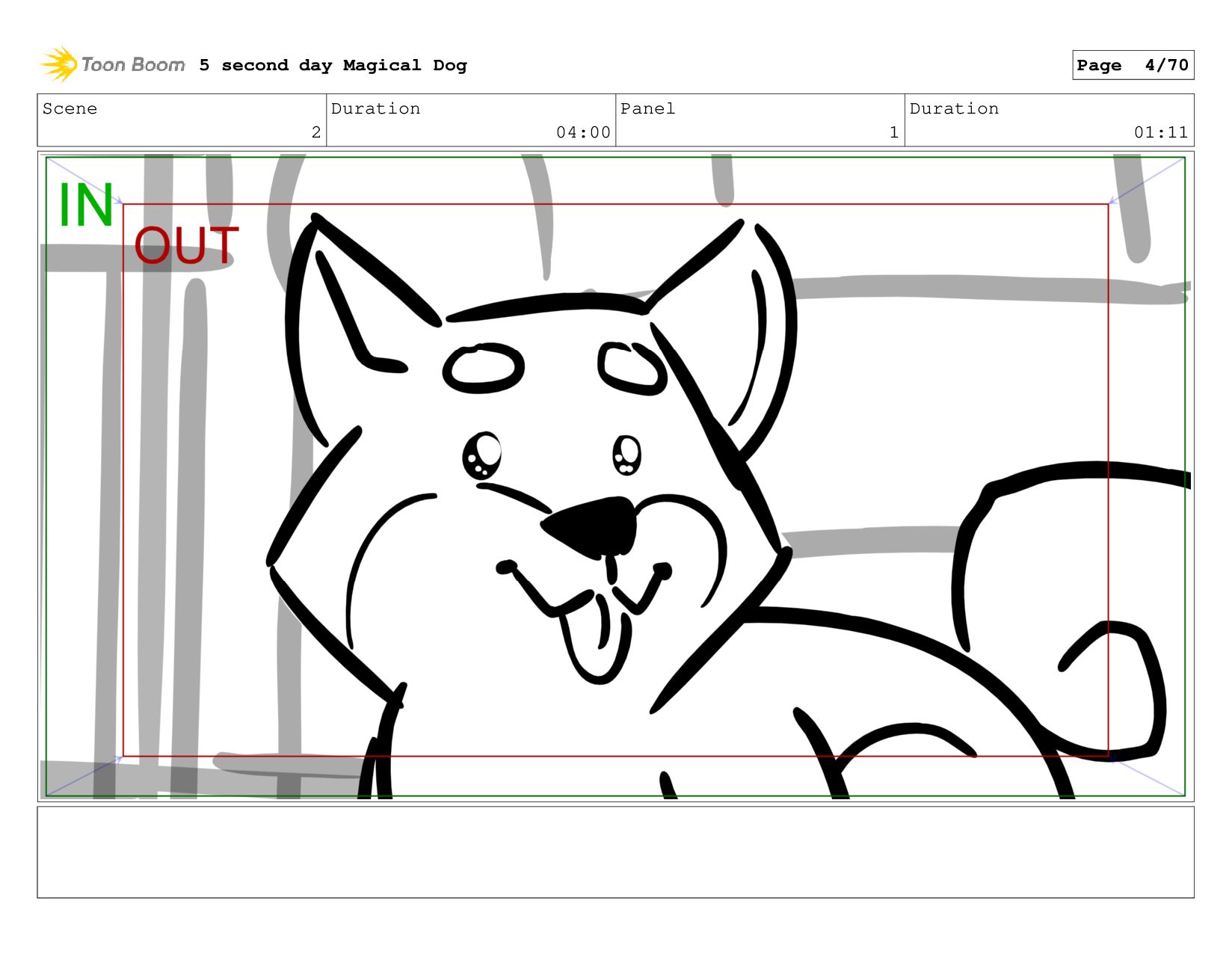Click the red 'OUT' camera label

click(x=186, y=245)
